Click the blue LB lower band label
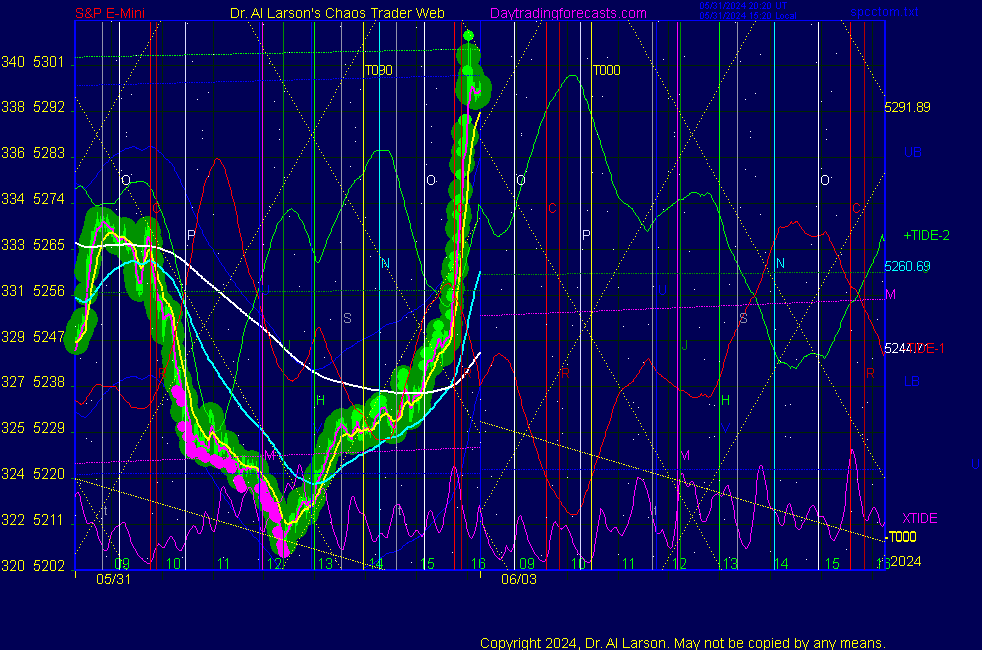This screenshot has height=650, width=982. pyautogui.click(x=911, y=381)
